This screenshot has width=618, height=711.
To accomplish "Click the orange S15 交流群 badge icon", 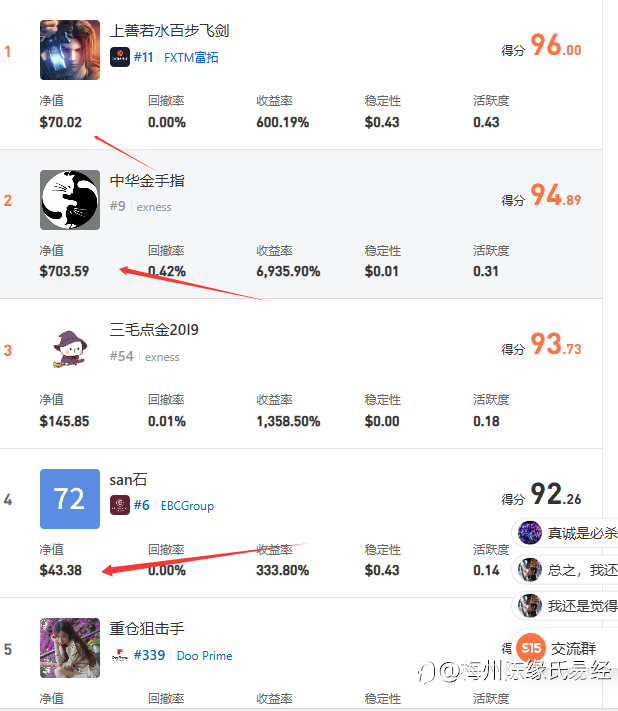I will pyautogui.click(x=531, y=648).
